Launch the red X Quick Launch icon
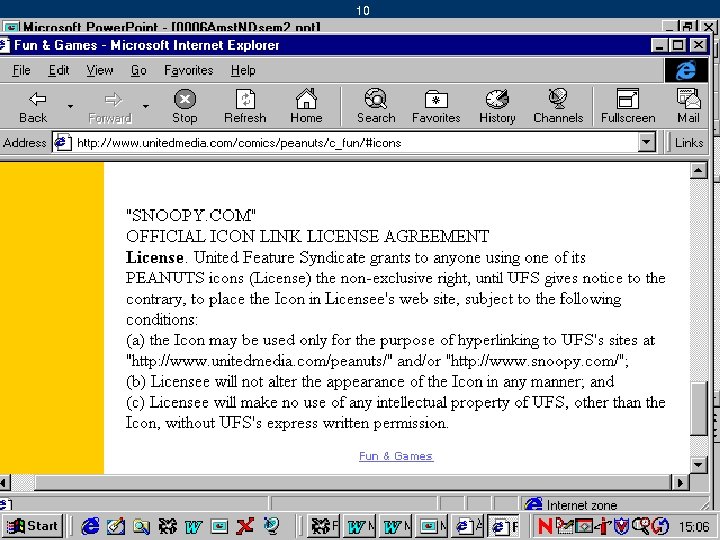The height and width of the screenshot is (540, 720). coord(245,526)
